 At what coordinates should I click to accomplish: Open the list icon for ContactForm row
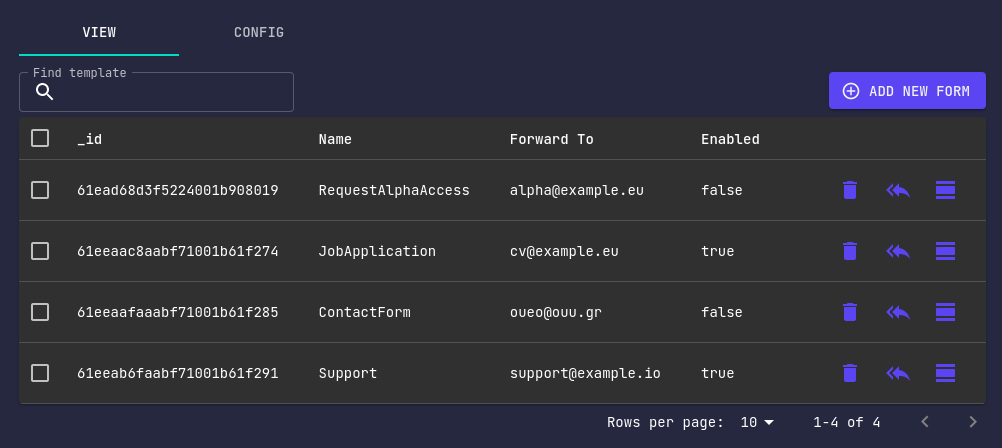point(945,312)
